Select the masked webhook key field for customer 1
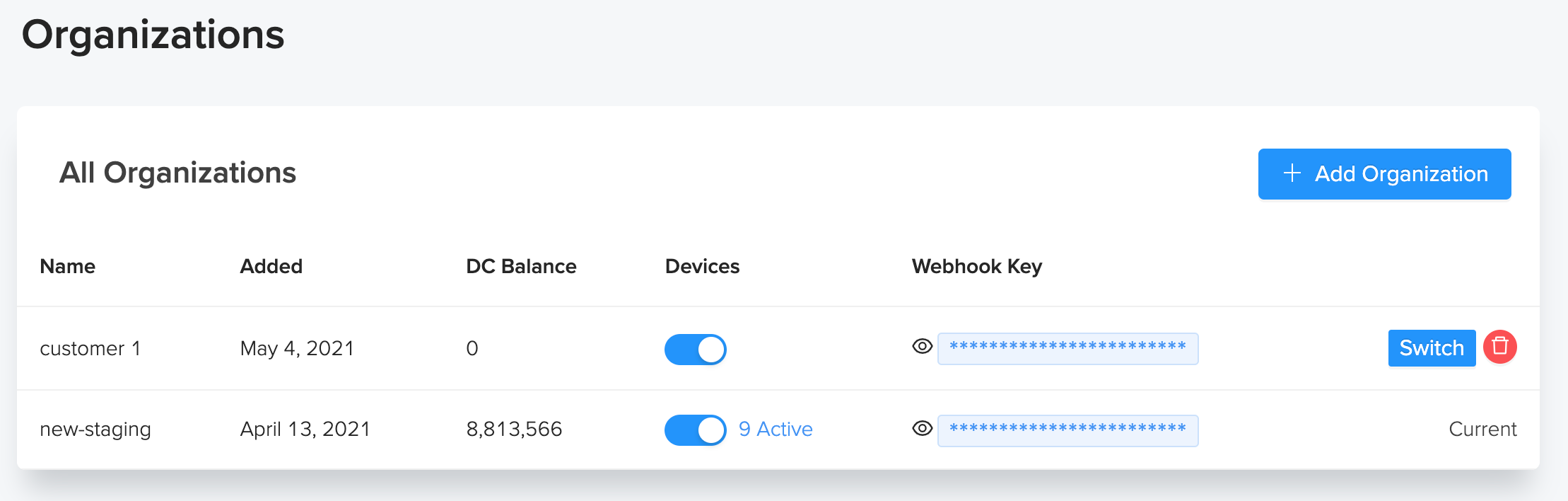This screenshot has height=501, width=1568. click(x=1067, y=348)
